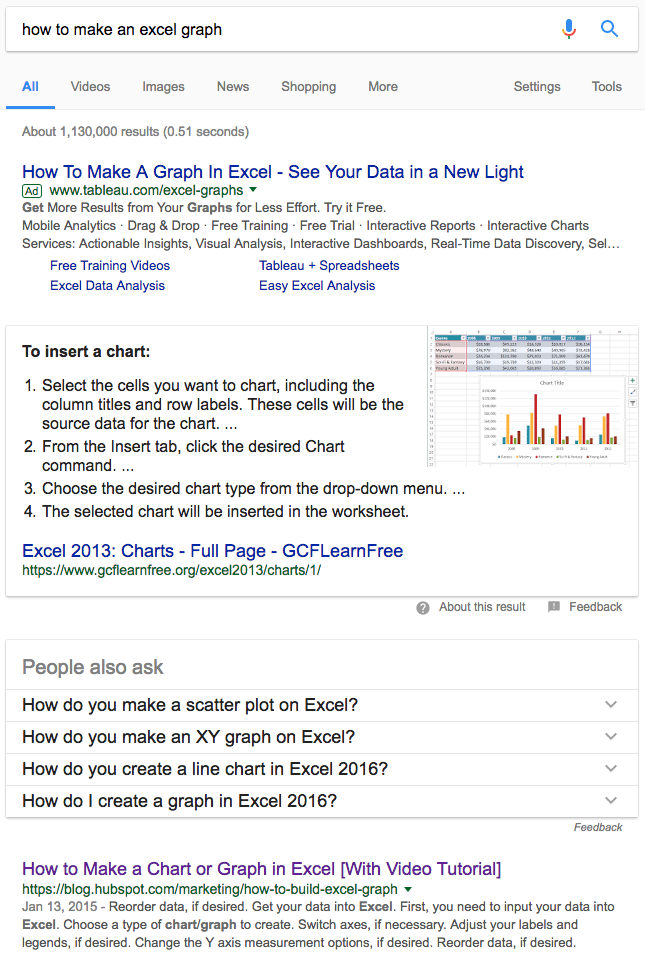Open Excel 2013: Charts GCFLearnFree link
645x959 pixels.
click(212, 551)
